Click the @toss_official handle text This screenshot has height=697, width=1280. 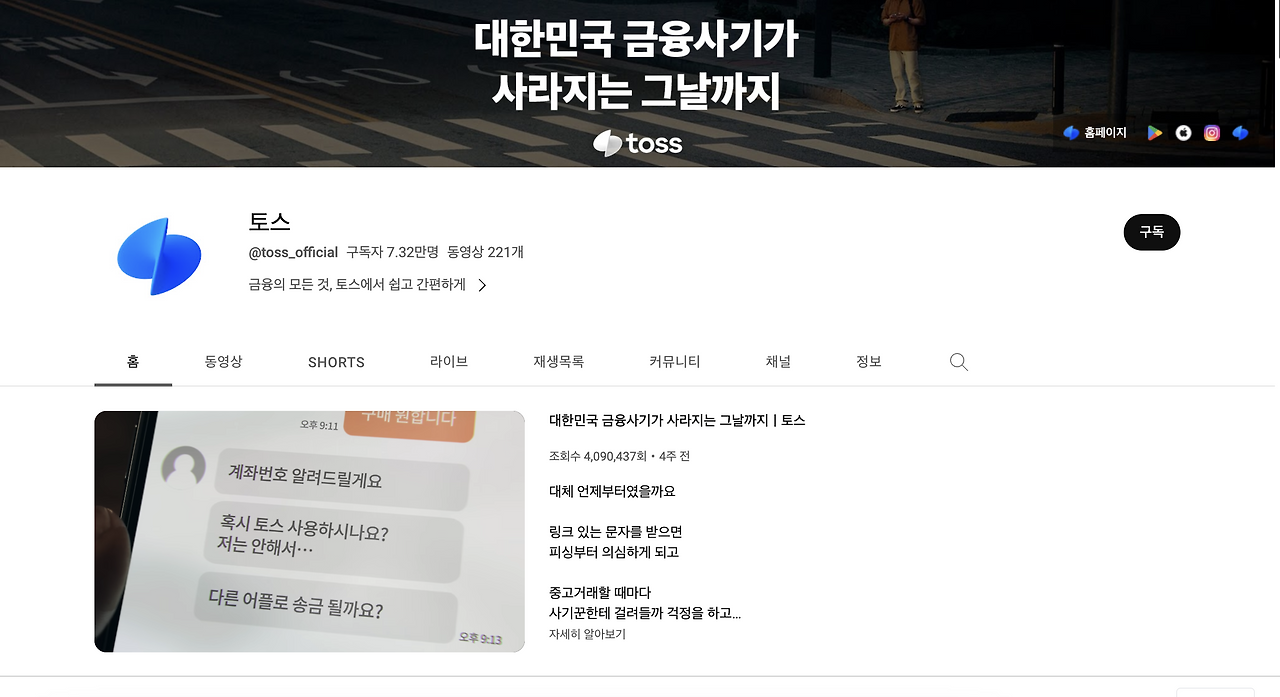(293, 252)
